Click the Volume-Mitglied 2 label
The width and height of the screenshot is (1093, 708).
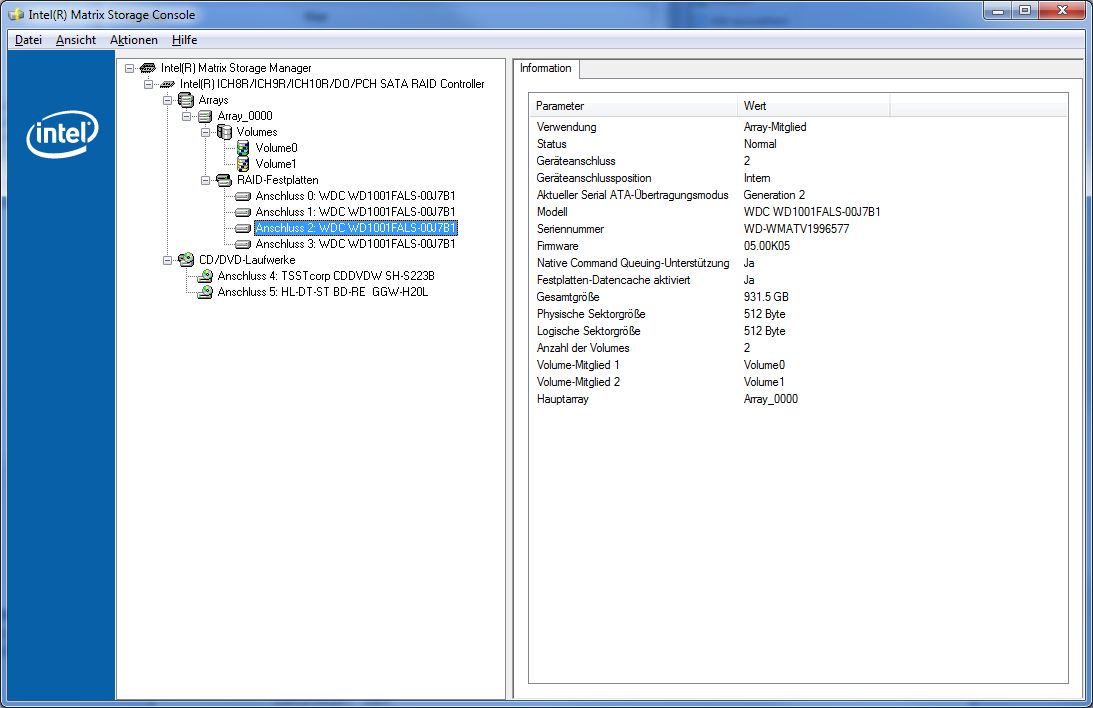(578, 382)
